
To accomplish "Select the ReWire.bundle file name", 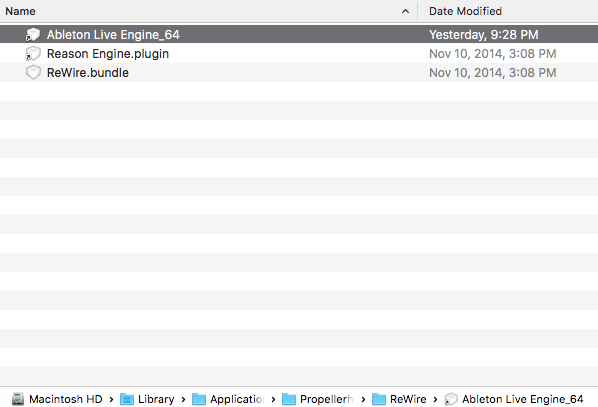I will point(88,72).
